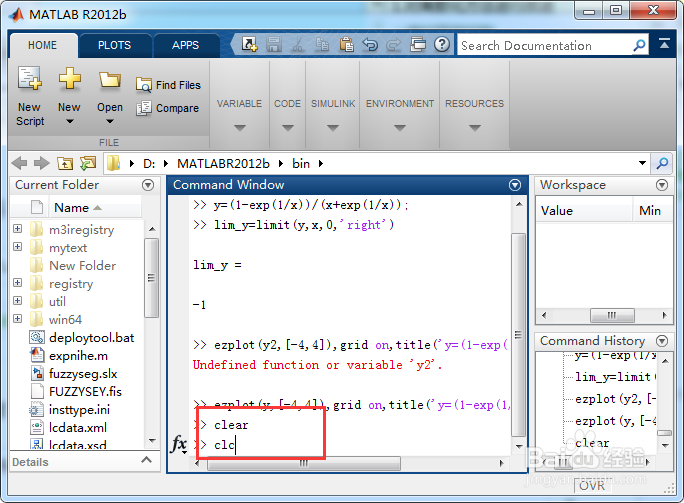This screenshot has width=684, height=503.
Task: Click the Cut scissors icon
Action: point(298,44)
